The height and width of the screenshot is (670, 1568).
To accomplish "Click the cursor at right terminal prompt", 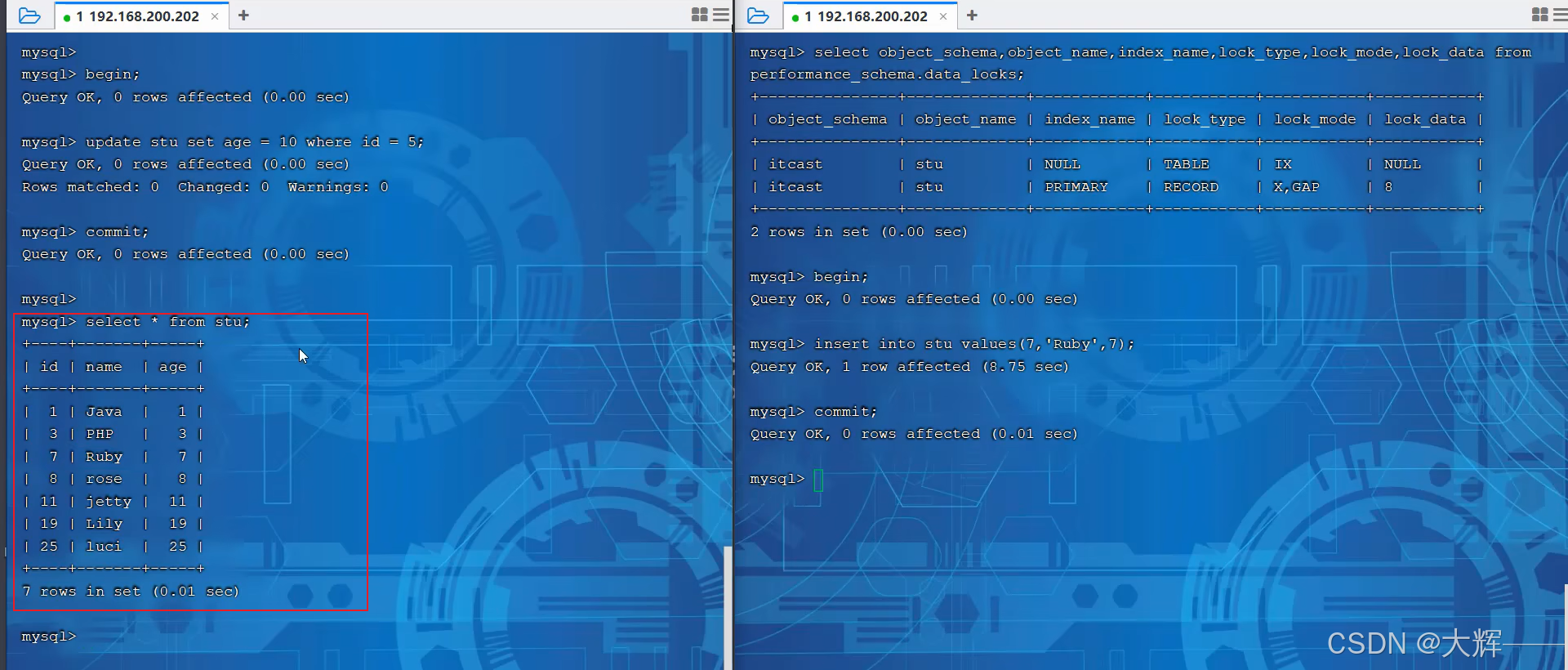I will coord(818,480).
